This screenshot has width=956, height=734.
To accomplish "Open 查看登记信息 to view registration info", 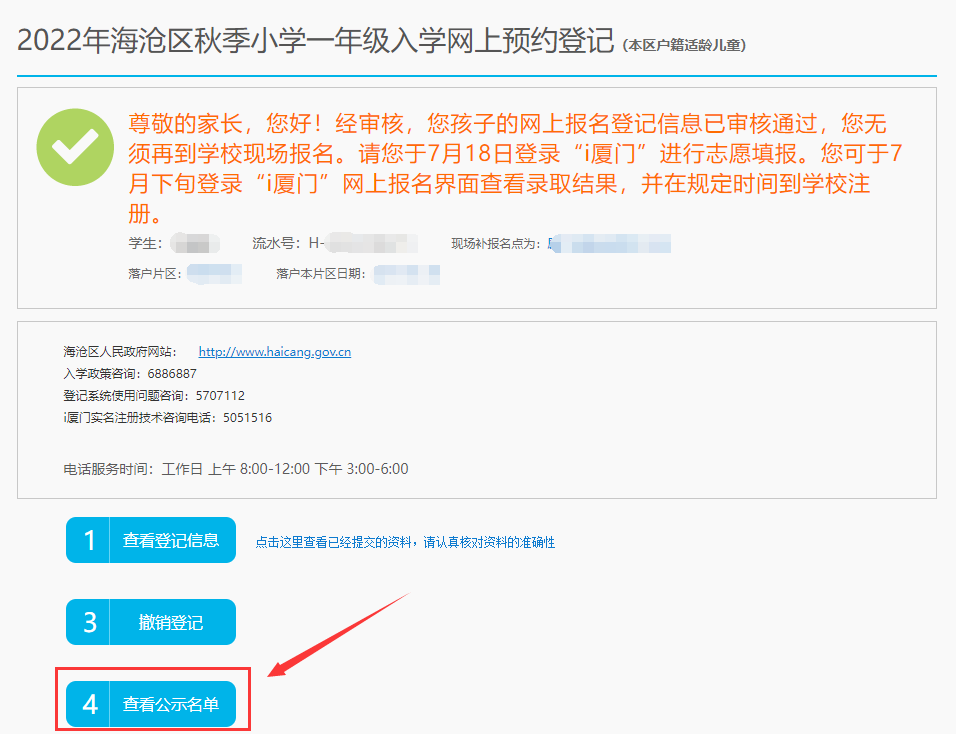I will (171, 541).
